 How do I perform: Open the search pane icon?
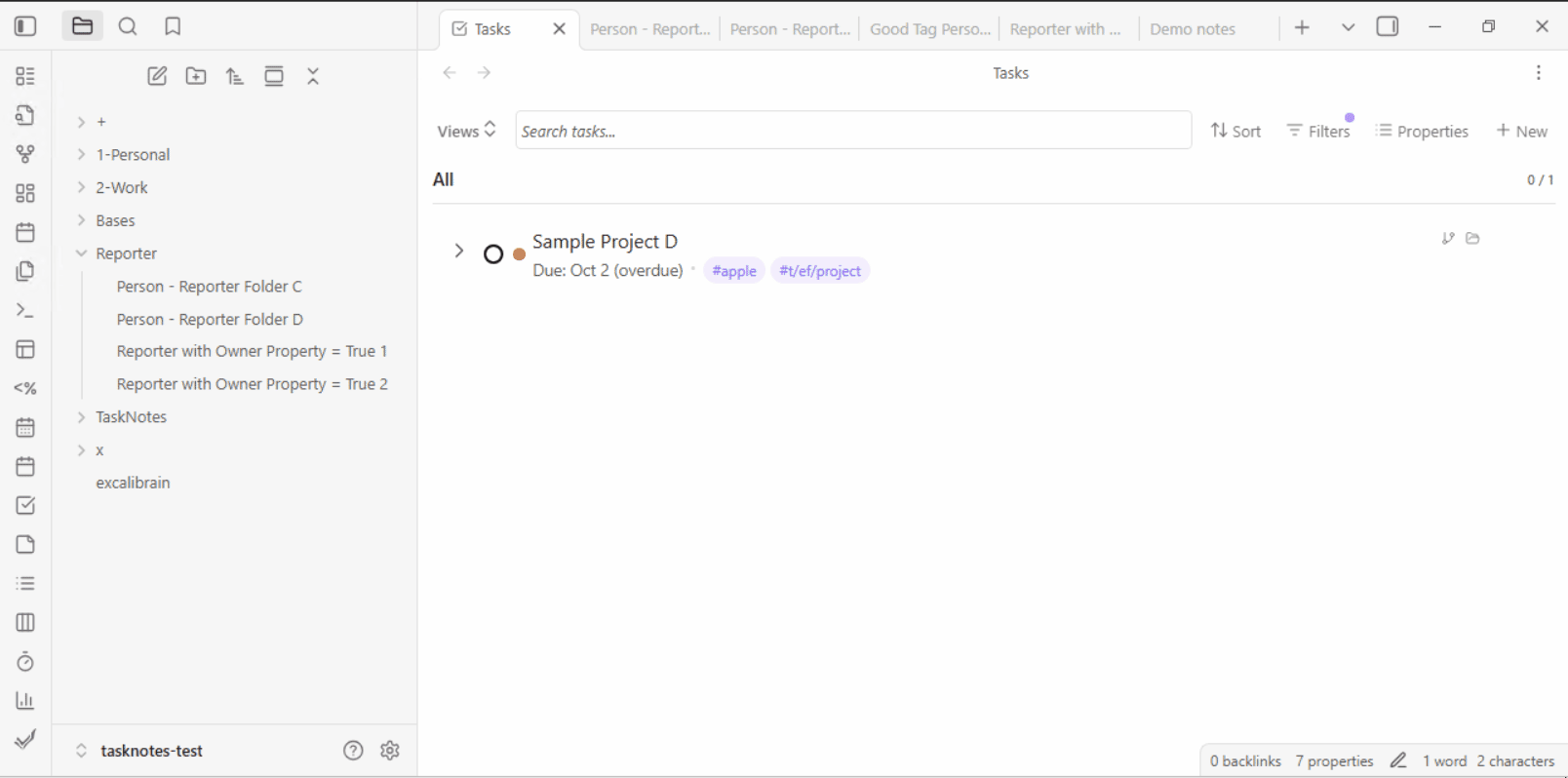128,26
